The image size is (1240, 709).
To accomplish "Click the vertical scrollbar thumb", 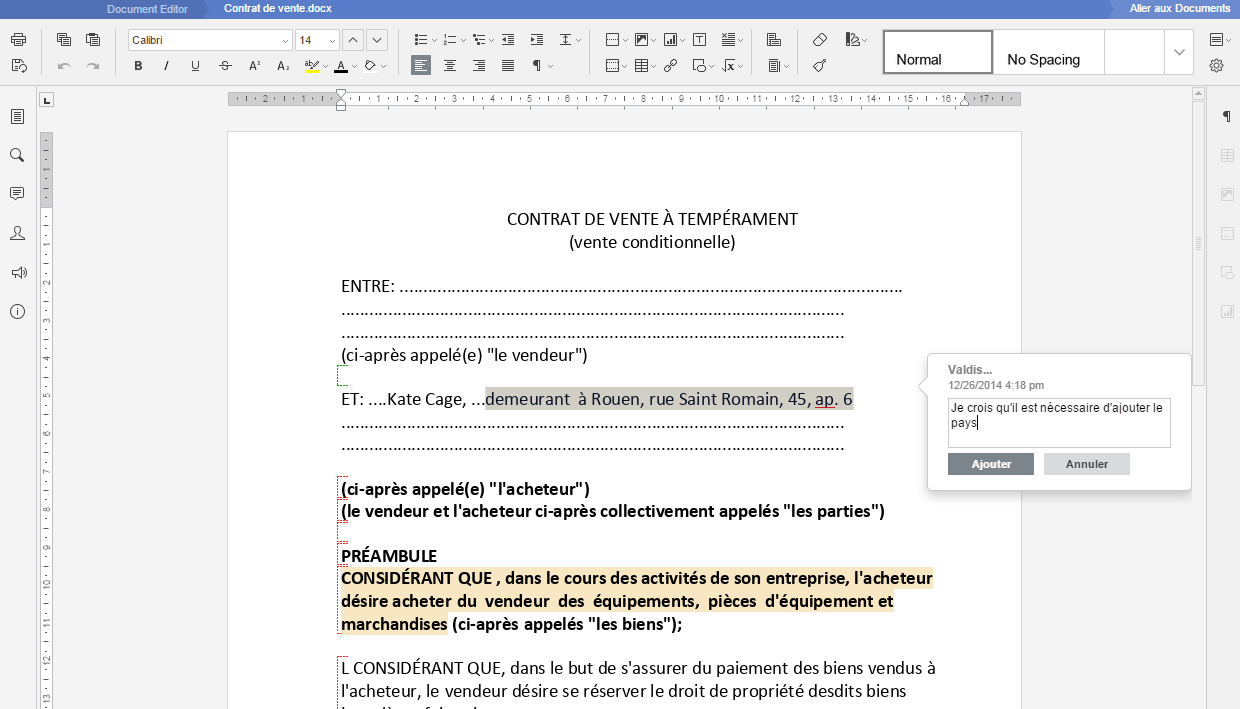I will (1199, 243).
